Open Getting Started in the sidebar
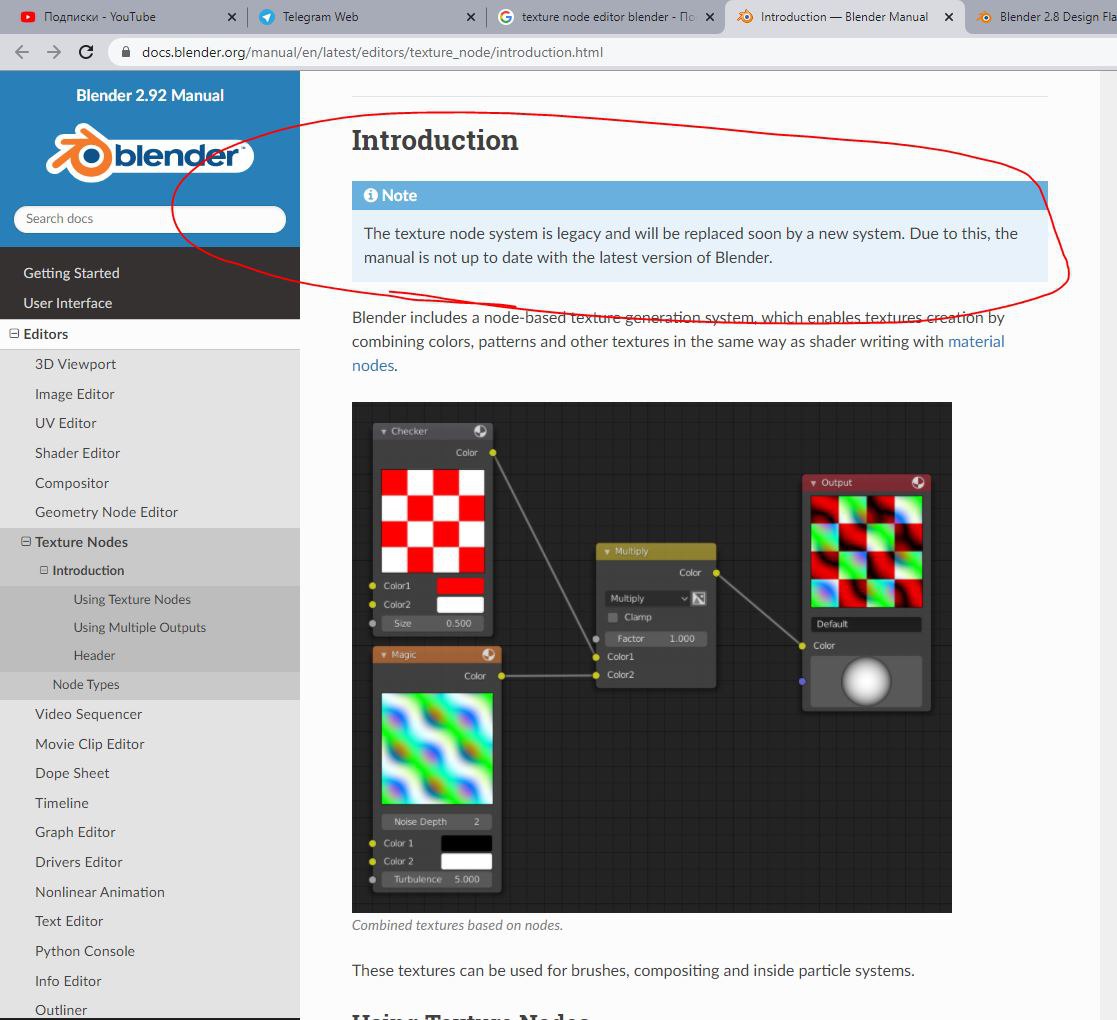This screenshot has height=1020, width=1117. click(x=71, y=273)
